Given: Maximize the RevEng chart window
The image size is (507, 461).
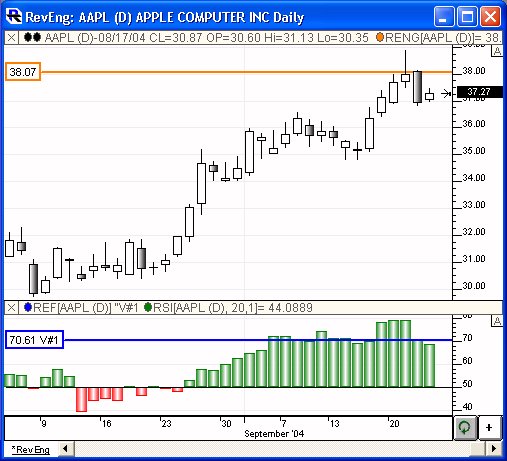Looking at the screenshot, I should pos(467,16).
